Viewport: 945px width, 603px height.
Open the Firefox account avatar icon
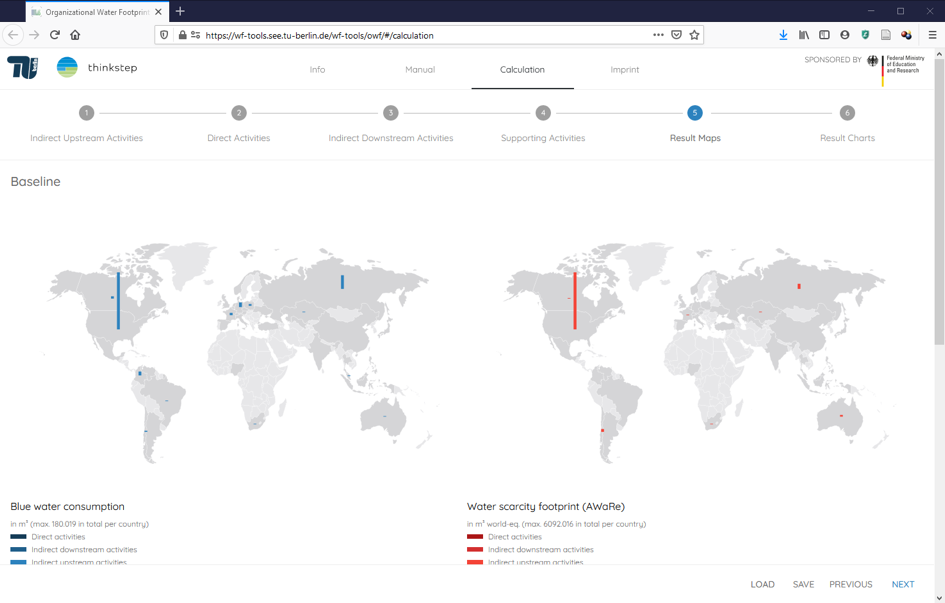845,35
